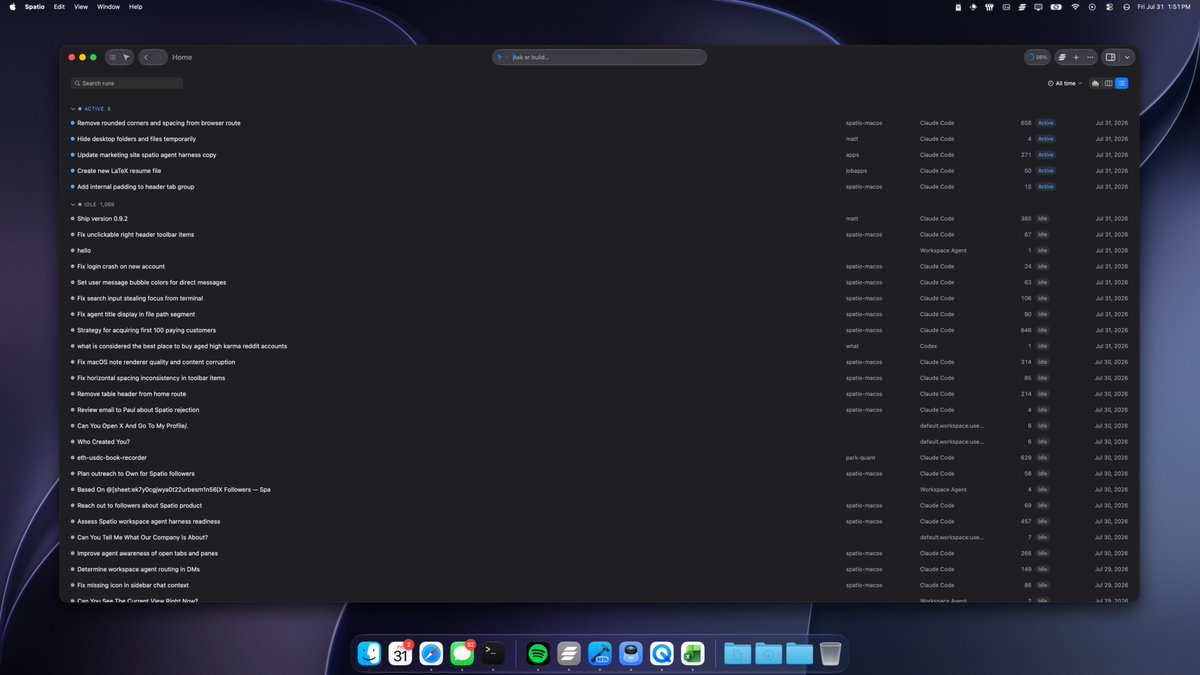Go back with the left chevron
This screenshot has height=675, width=1200.
[x=146, y=57]
